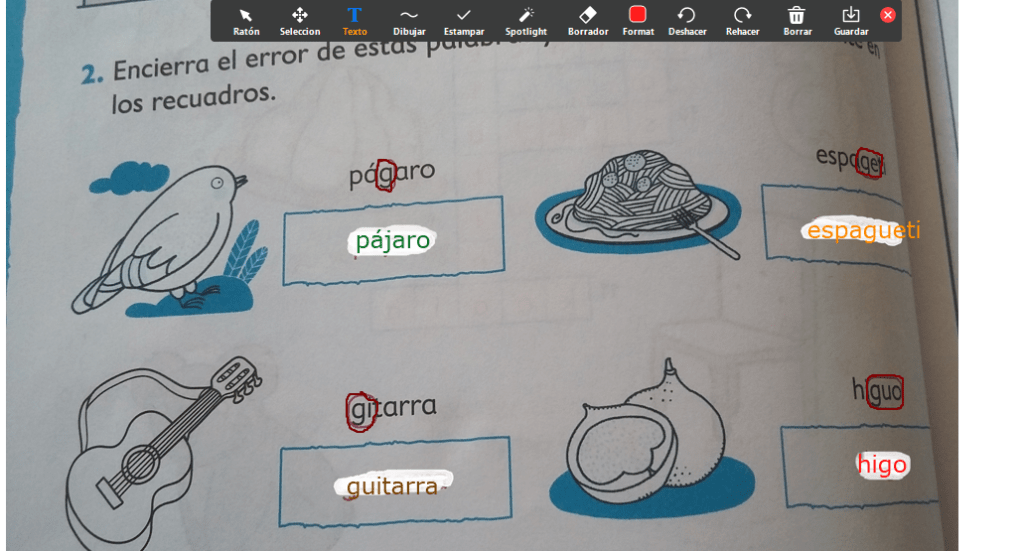Click the Borrar trash icon
This screenshot has width=1024, height=551.
(797, 21)
